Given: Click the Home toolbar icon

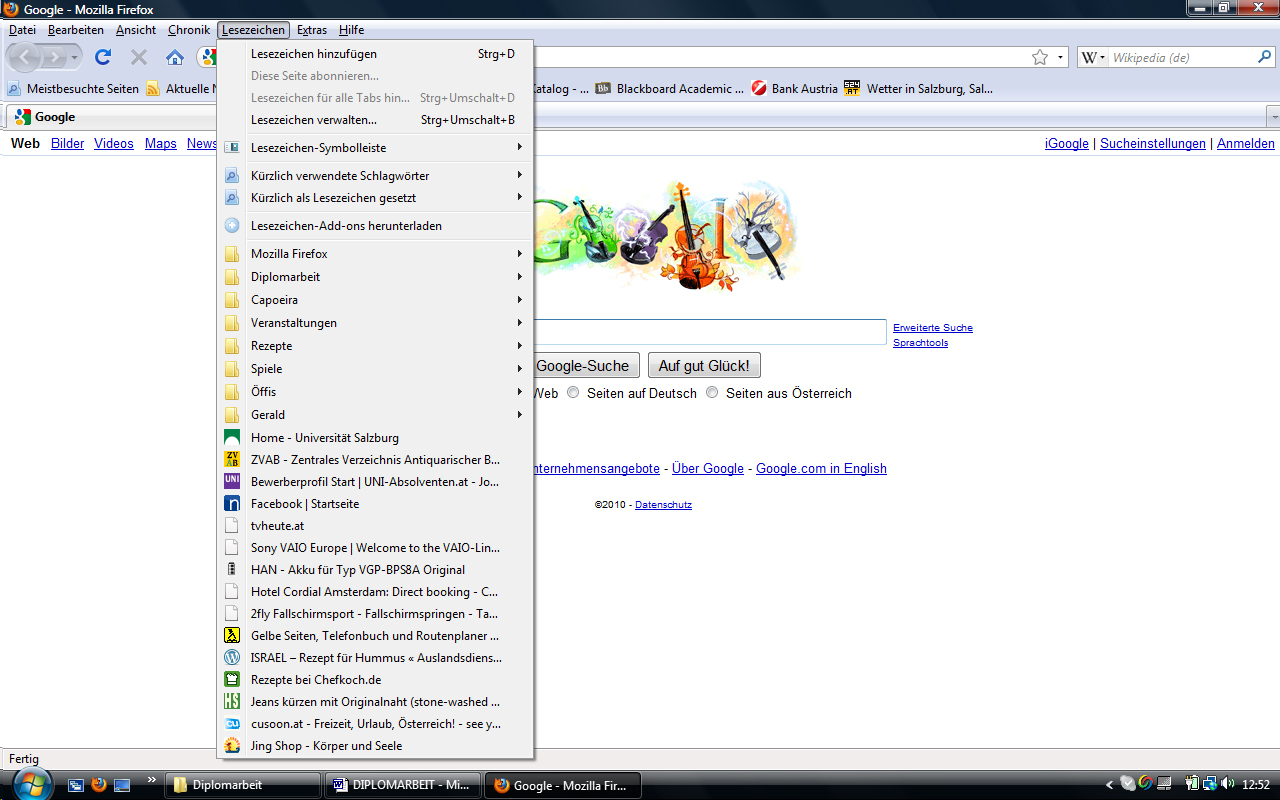Looking at the screenshot, I should (175, 57).
